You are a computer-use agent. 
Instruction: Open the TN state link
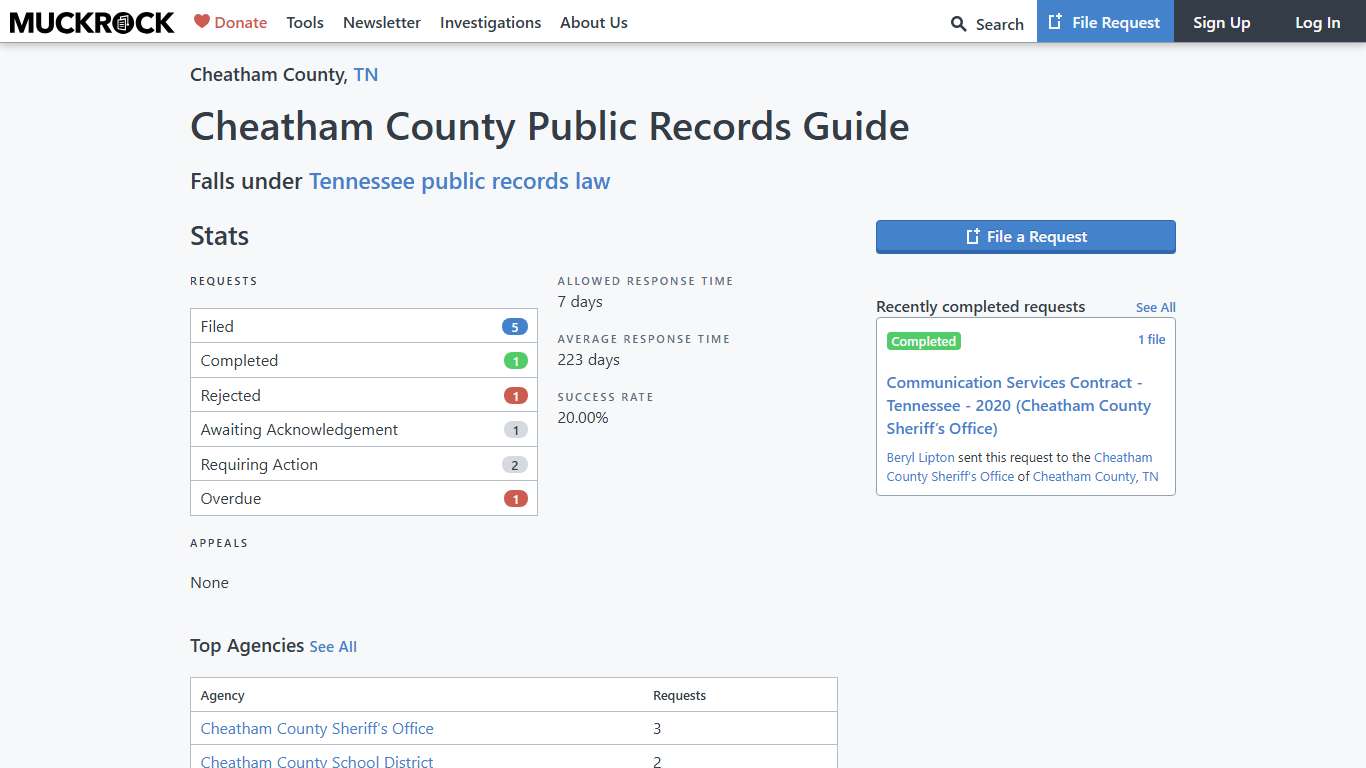366,75
